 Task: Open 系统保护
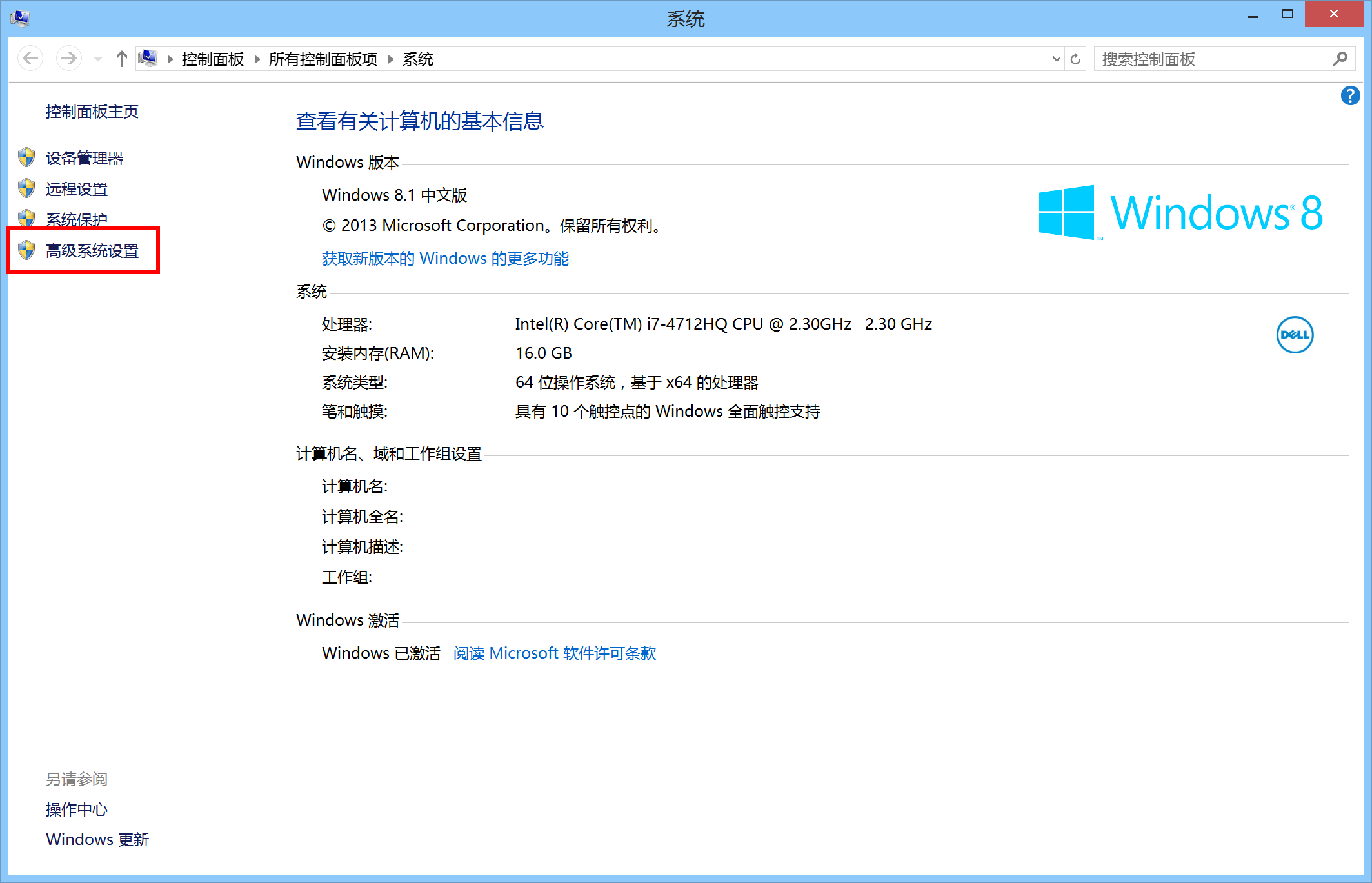(77, 219)
